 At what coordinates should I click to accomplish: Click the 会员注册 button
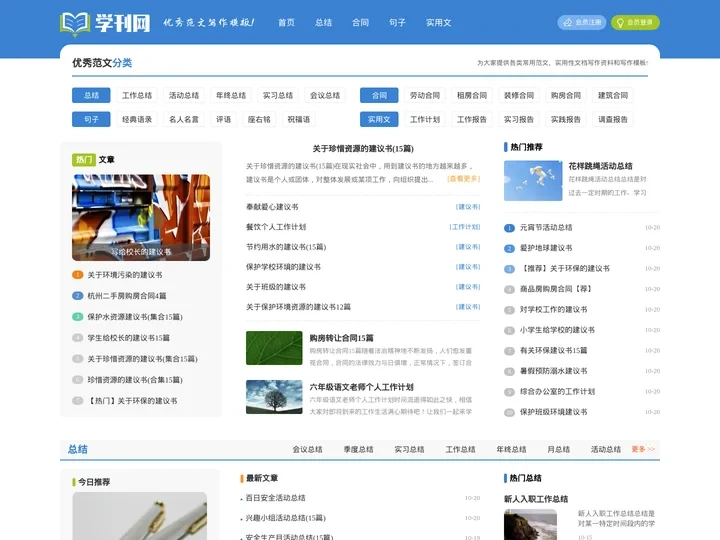pyautogui.click(x=582, y=22)
